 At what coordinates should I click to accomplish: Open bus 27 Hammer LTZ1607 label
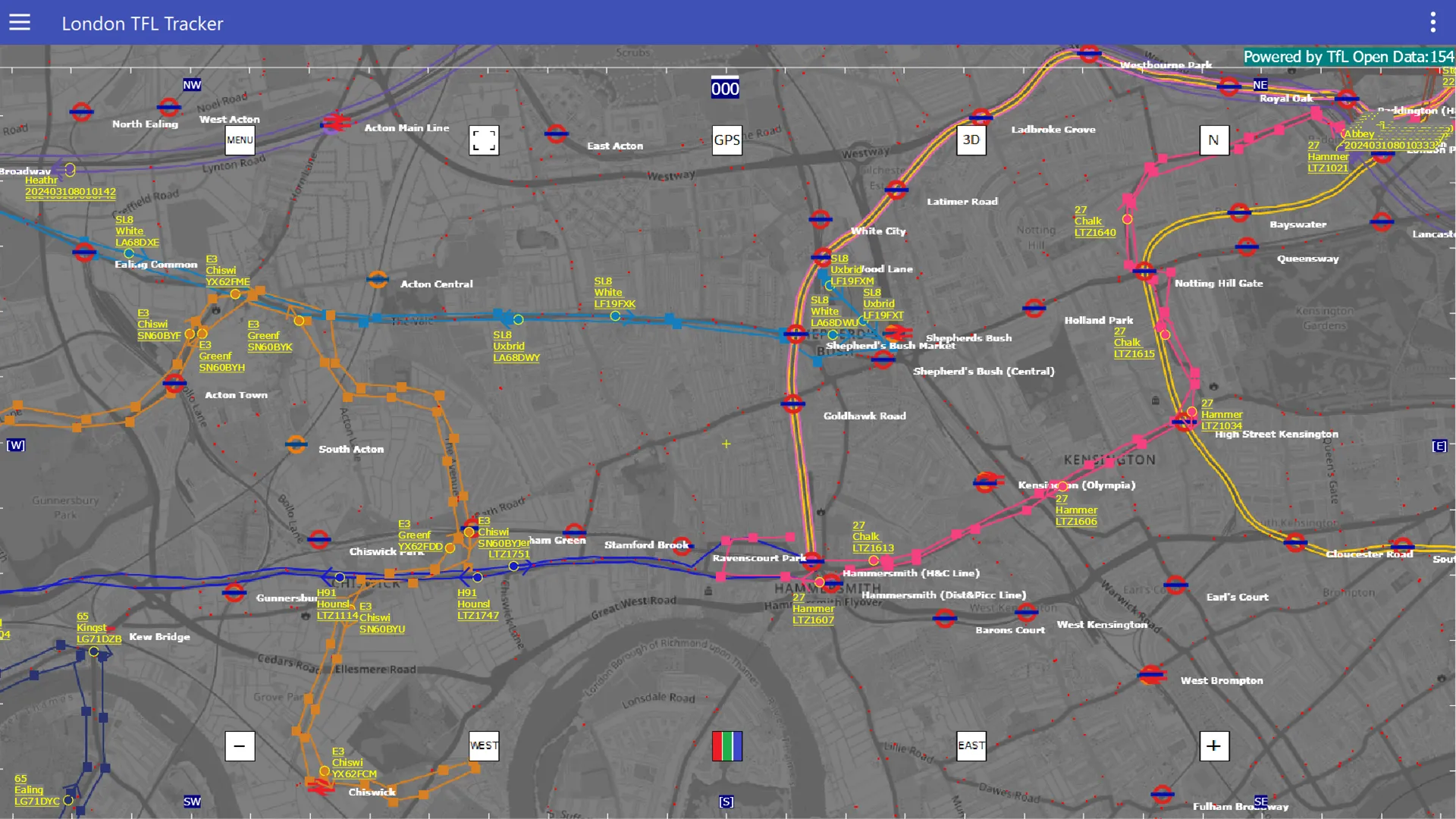pos(813,609)
